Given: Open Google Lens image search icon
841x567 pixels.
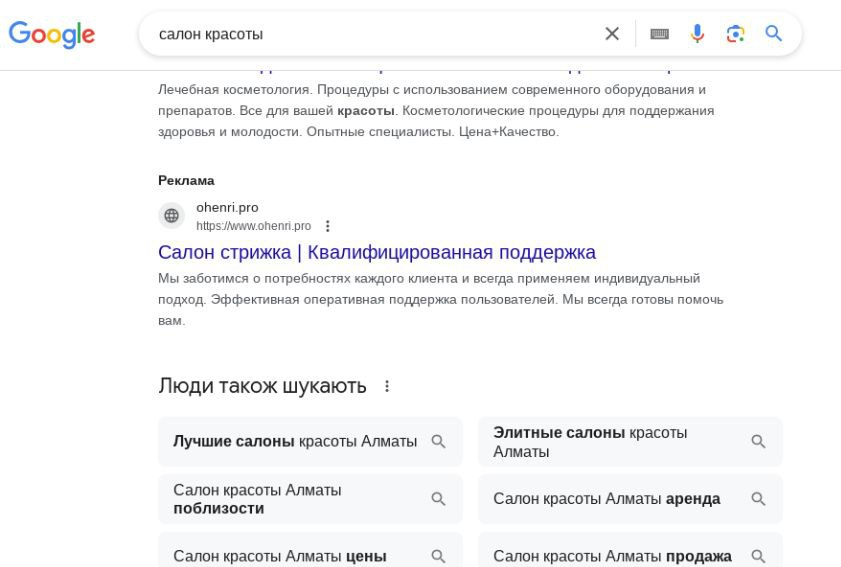Looking at the screenshot, I should pyautogui.click(x=735, y=34).
